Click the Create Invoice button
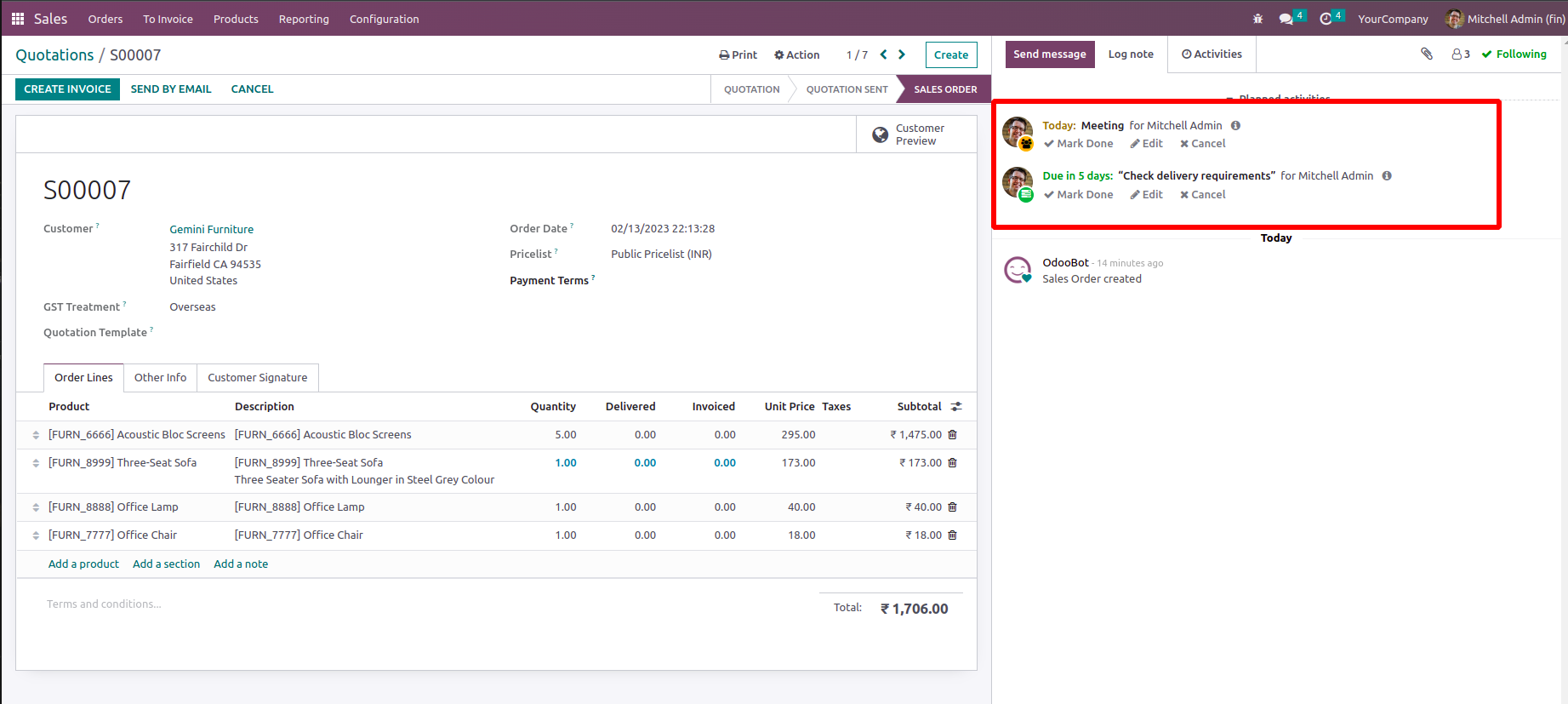Screen dimensions: 1568x704 [67, 89]
